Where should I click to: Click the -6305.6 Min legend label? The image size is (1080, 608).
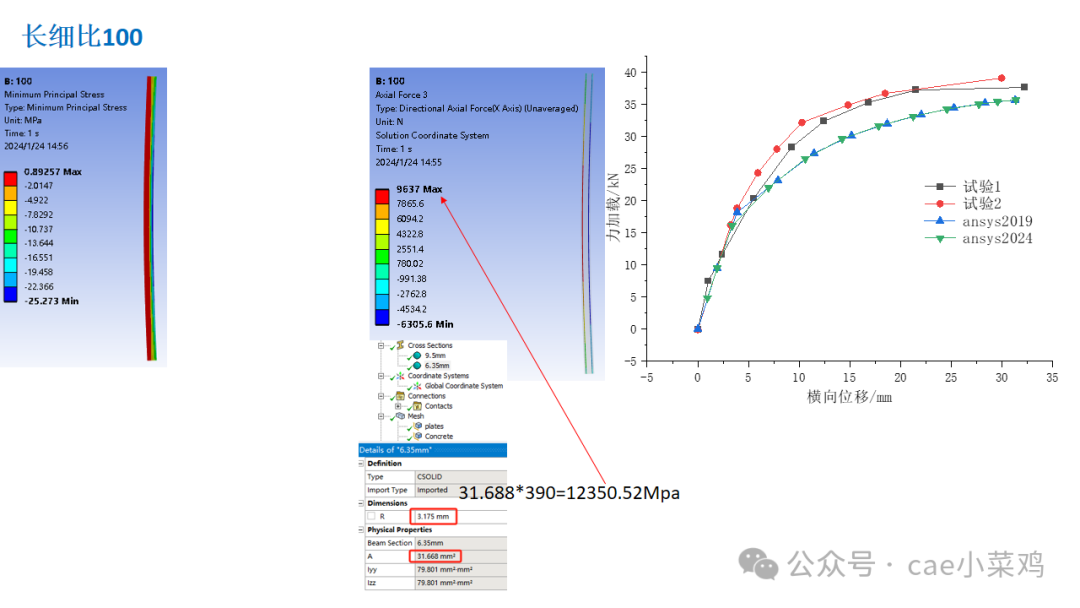pos(425,324)
